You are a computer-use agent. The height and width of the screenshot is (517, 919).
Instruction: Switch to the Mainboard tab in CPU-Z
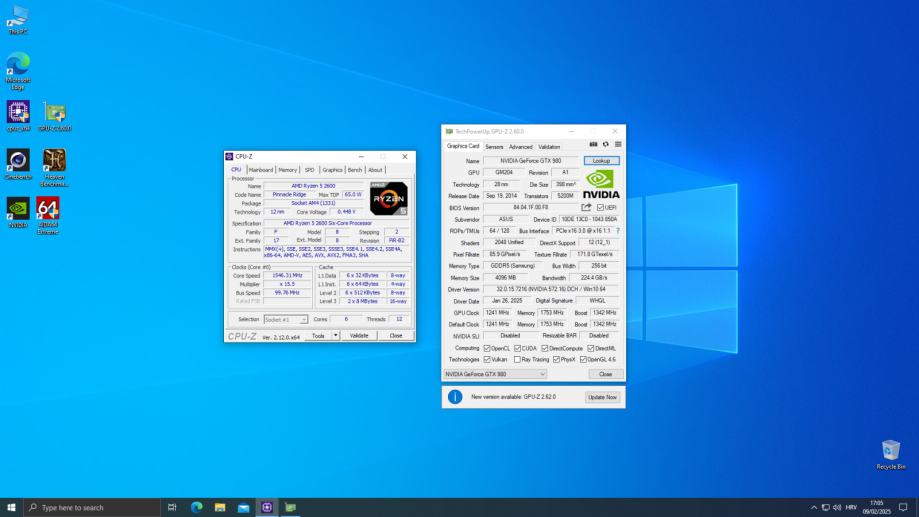pyautogui.click(x=261, y=170)
